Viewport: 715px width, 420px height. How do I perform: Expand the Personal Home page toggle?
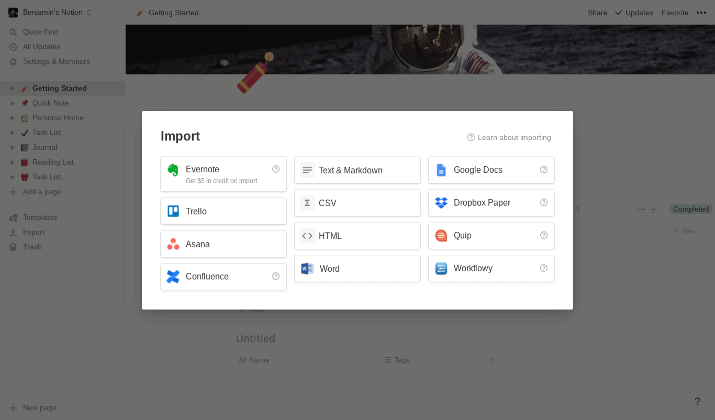(13, 118)
